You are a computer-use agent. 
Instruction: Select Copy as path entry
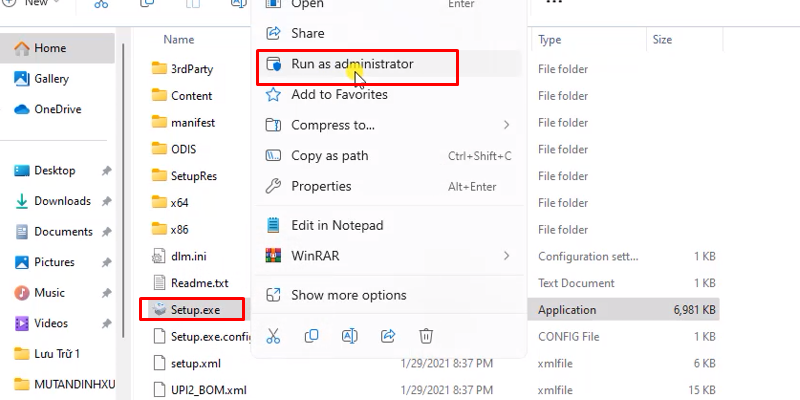[x=329, y=155]
